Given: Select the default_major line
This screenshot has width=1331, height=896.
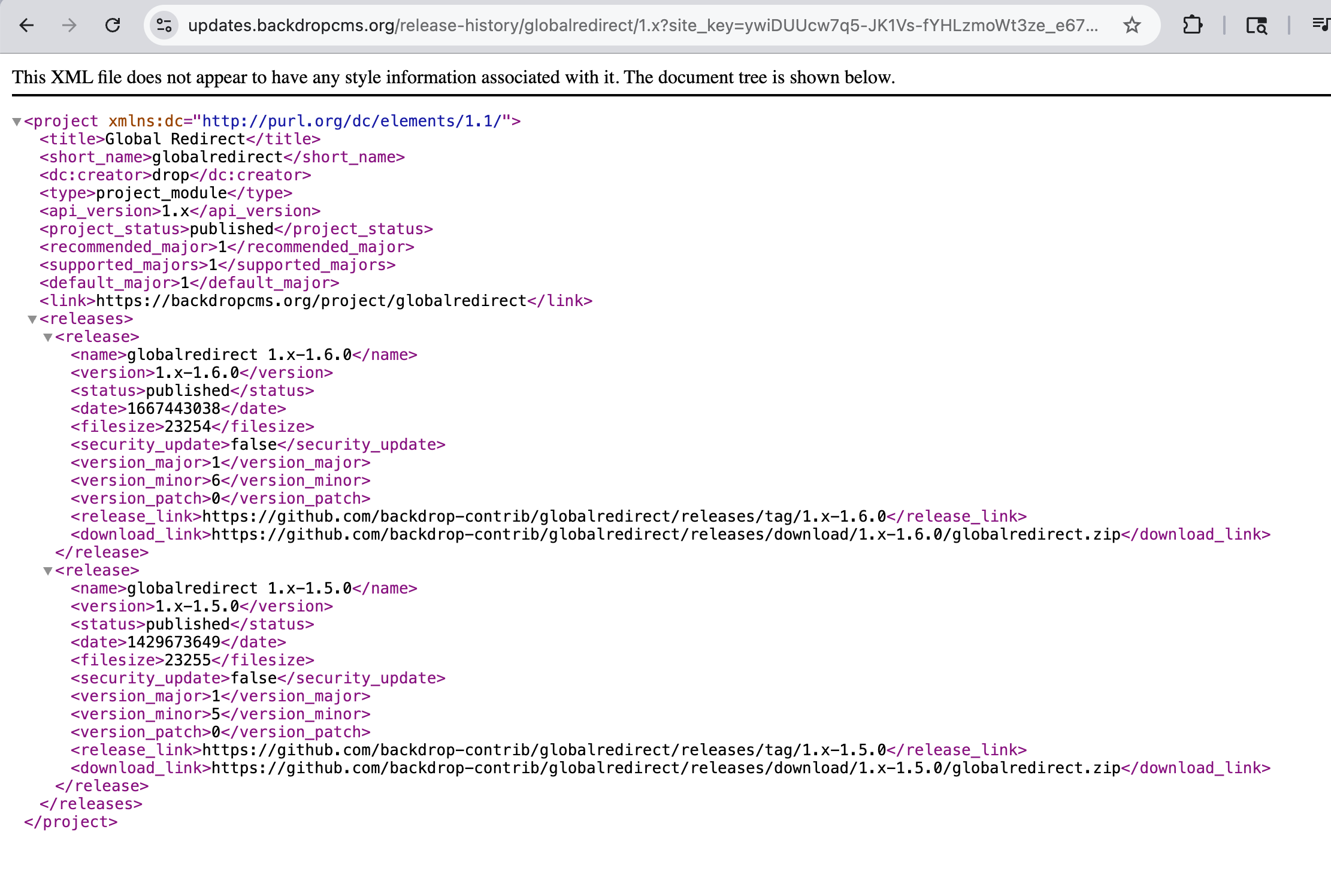Looking at the screenshot, I should click(189, 283).
